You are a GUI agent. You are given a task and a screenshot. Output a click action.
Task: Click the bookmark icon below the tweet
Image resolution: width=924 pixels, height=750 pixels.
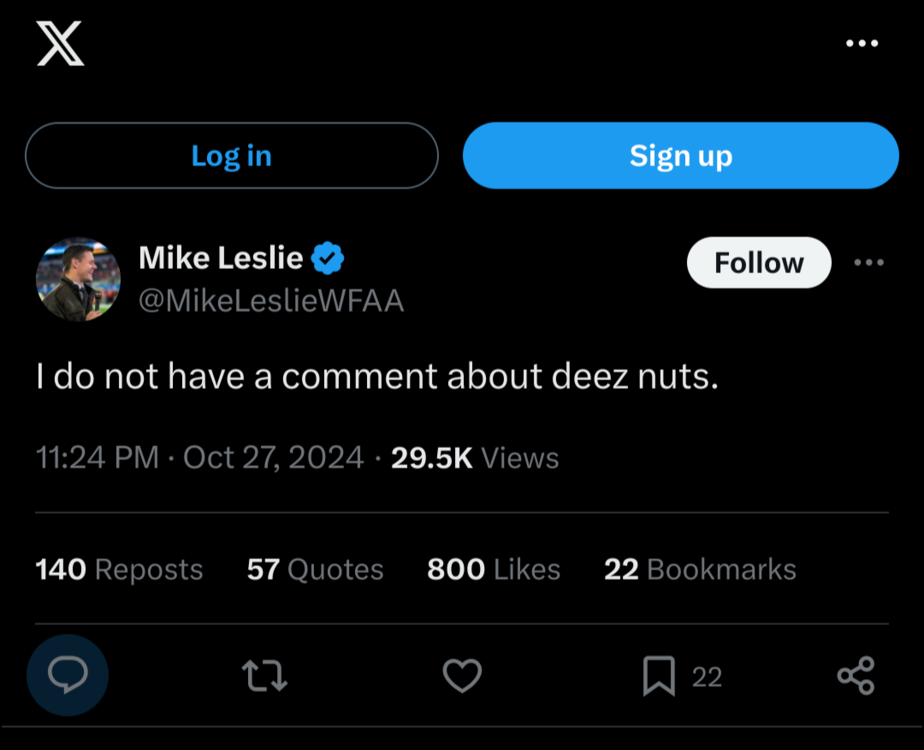tap(658, 675)
